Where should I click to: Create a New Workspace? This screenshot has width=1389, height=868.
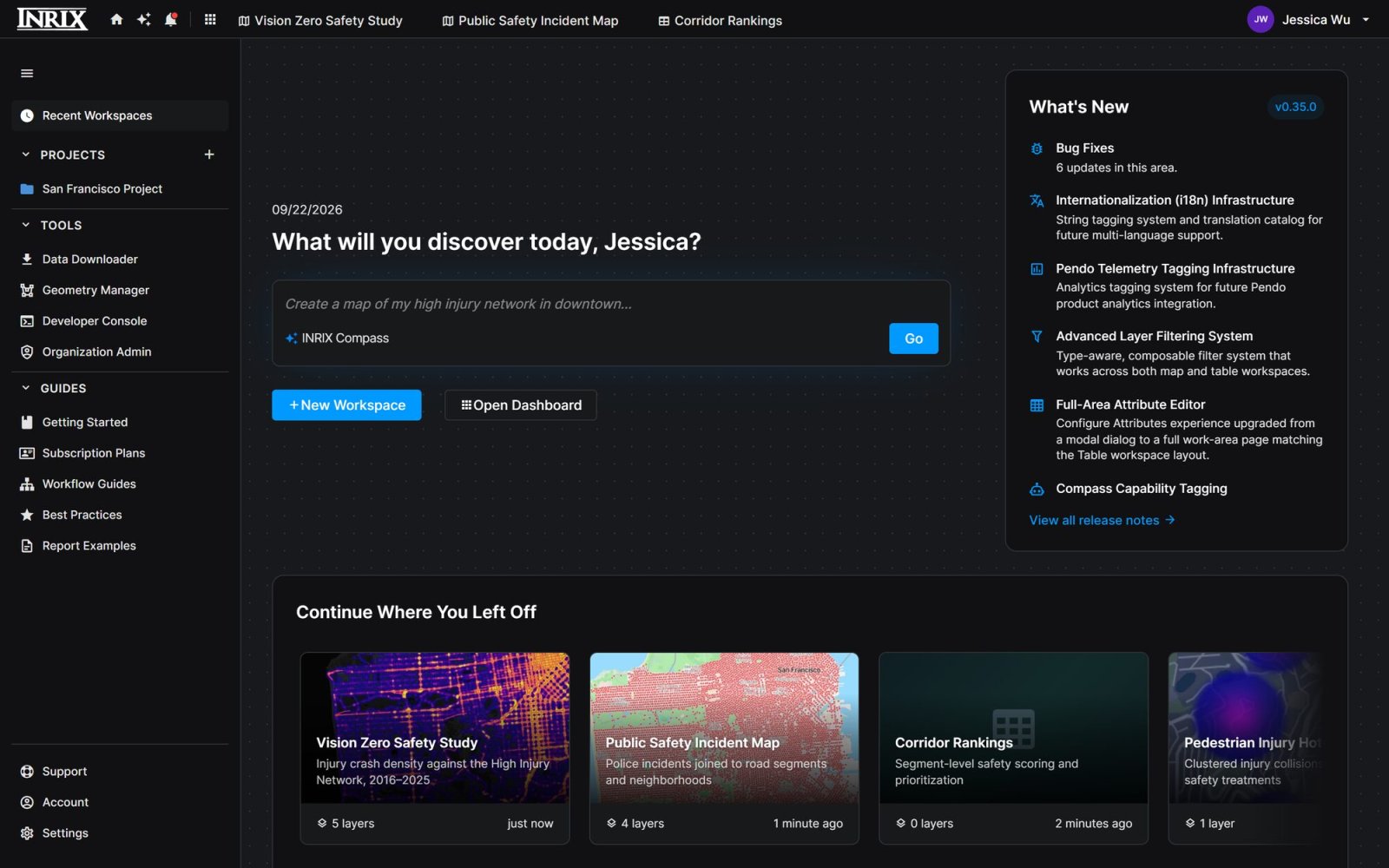pyautogui.click(x=346, y=405)
